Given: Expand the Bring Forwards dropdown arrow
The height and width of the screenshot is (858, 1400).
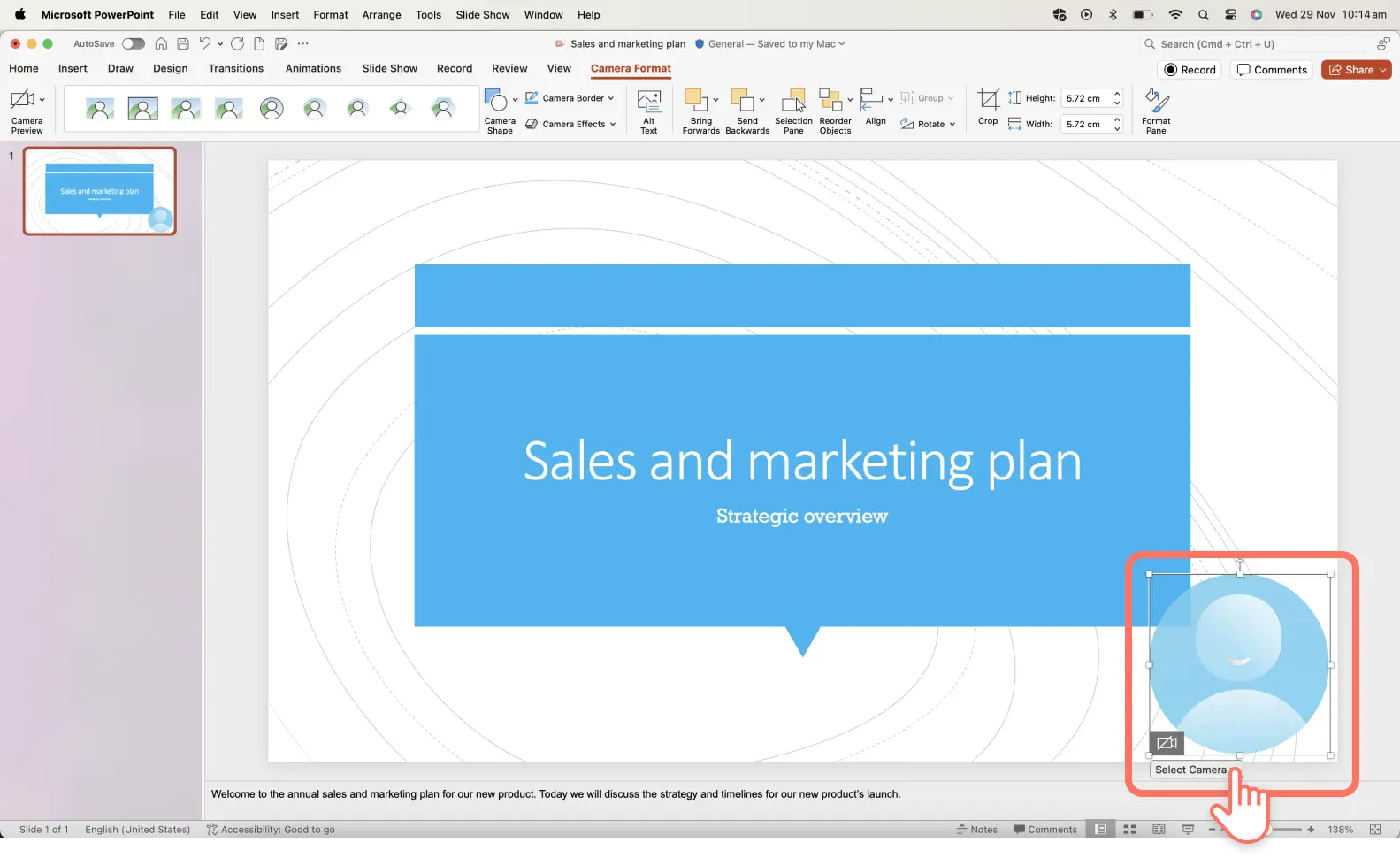Looking at the screenshot, I should tap(715, 100).
